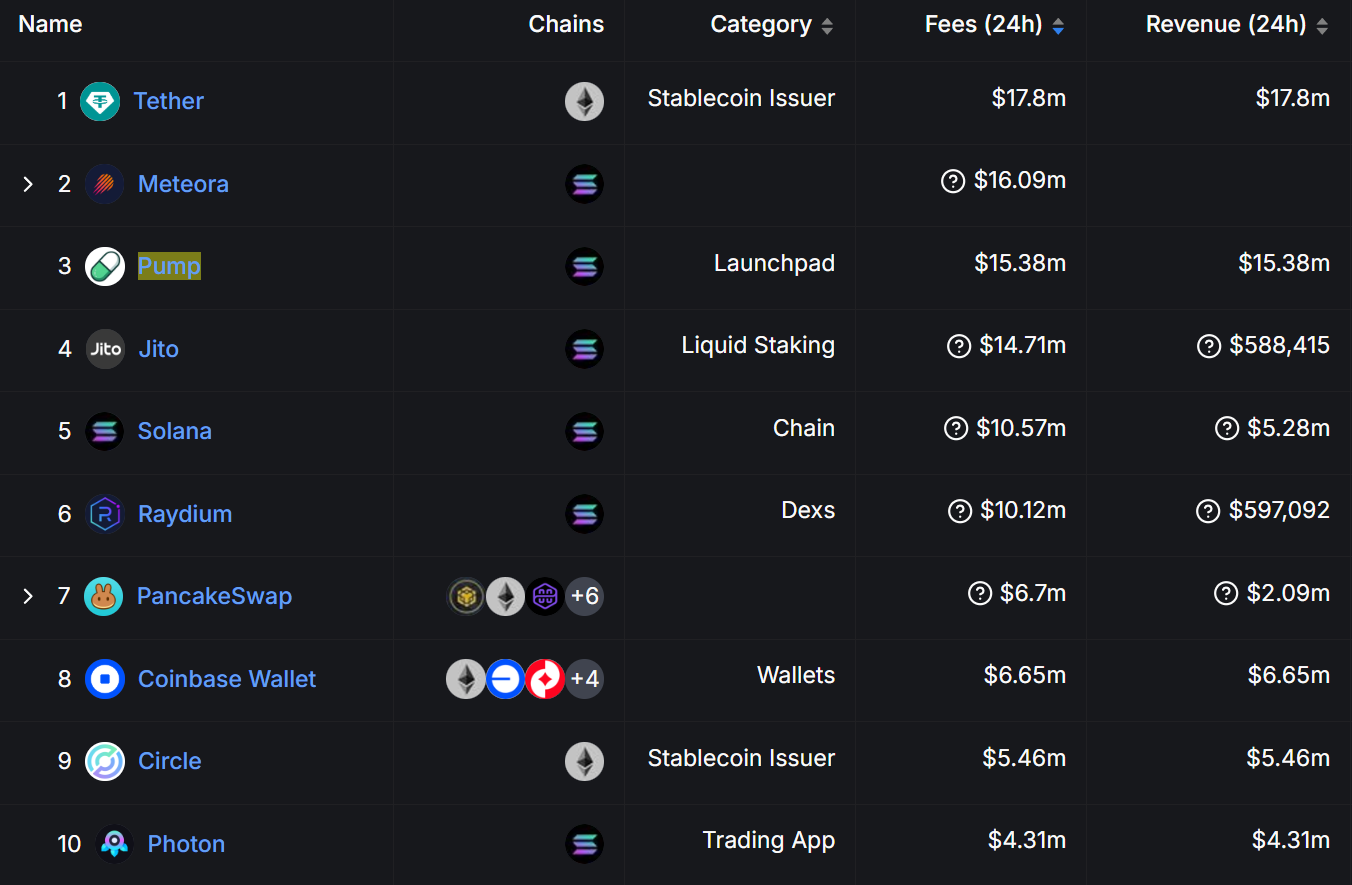This screenshot has height=885, width=1352.
Task: Click the help icon beside Jito revenue
Action: pyautogui.click(x=1208, y=346)
